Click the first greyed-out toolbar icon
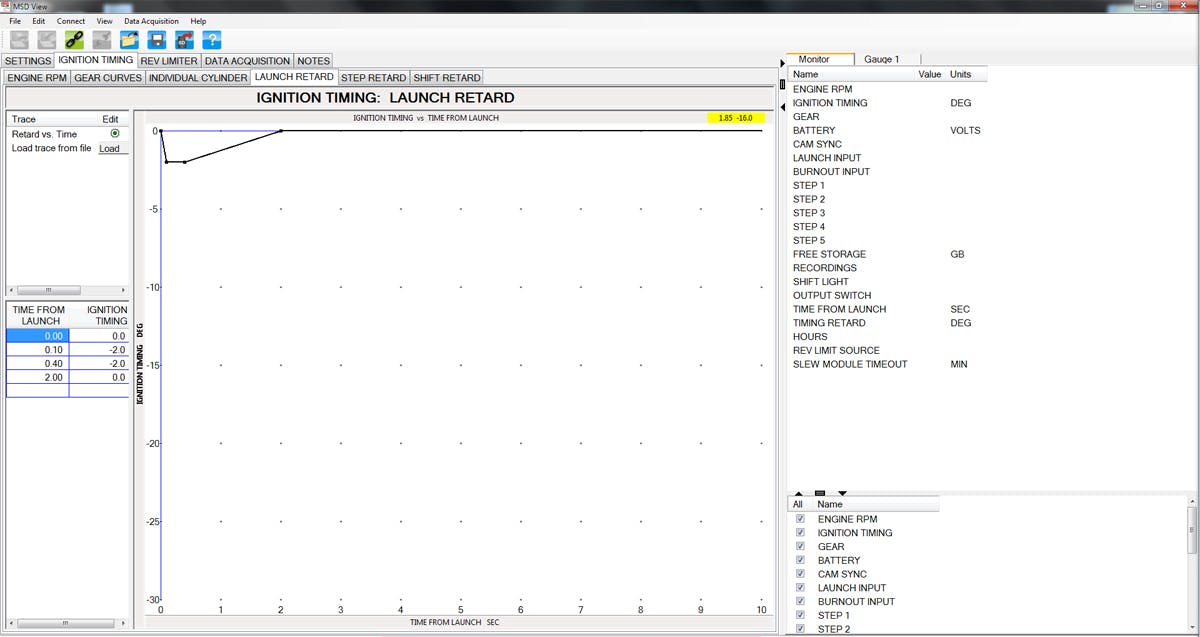The image size is (1200, 637). tap(19, 40)
